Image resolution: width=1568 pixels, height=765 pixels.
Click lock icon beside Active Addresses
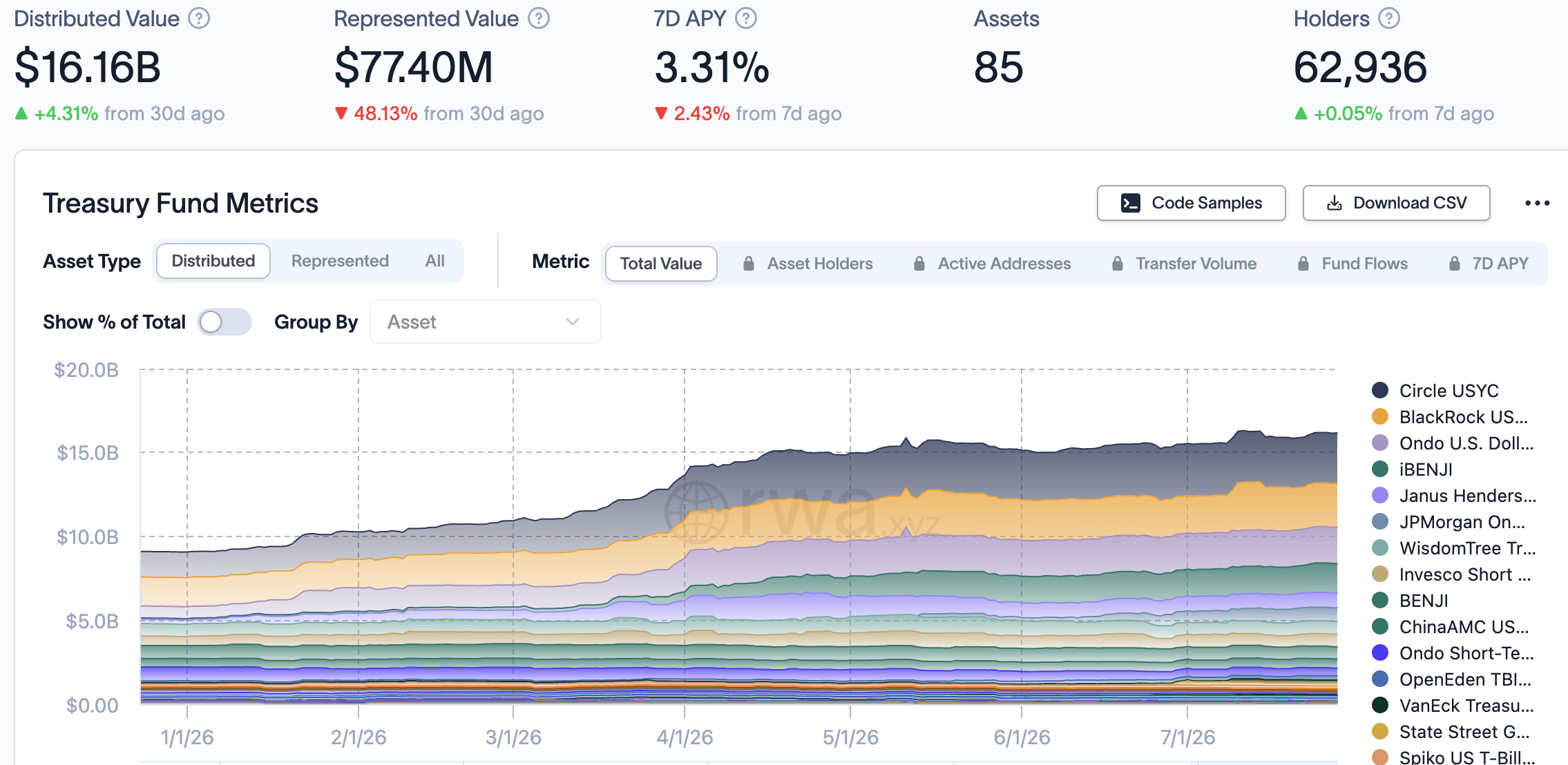[919, 264]
